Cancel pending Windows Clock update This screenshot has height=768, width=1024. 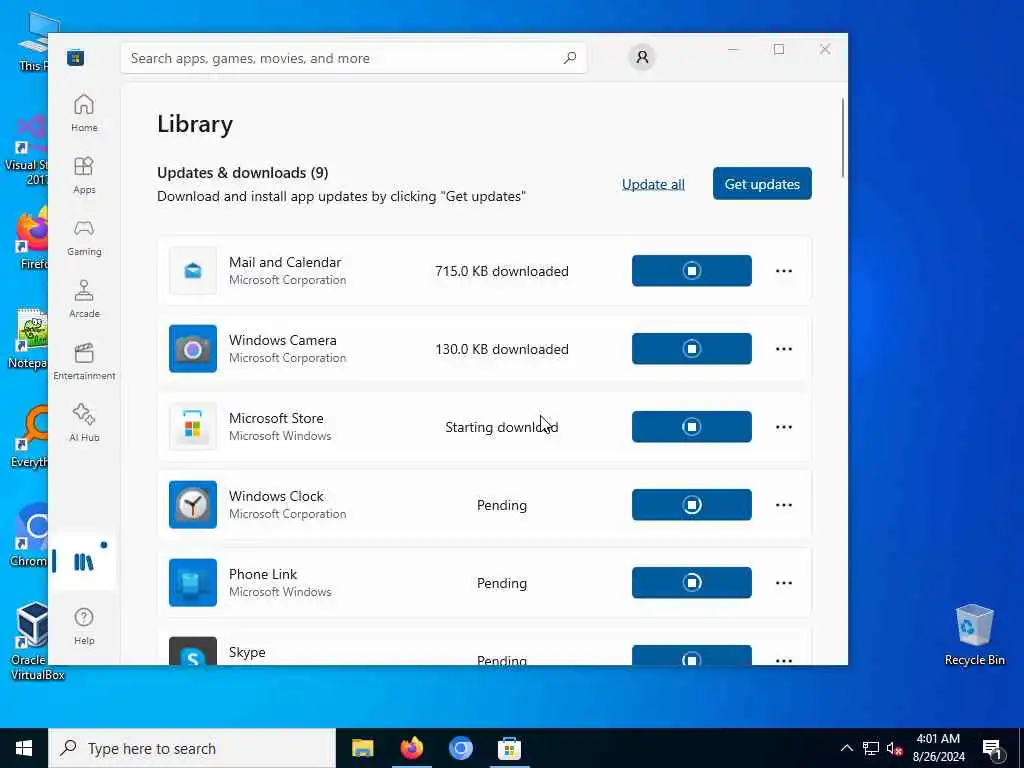(x=692, y=505)
